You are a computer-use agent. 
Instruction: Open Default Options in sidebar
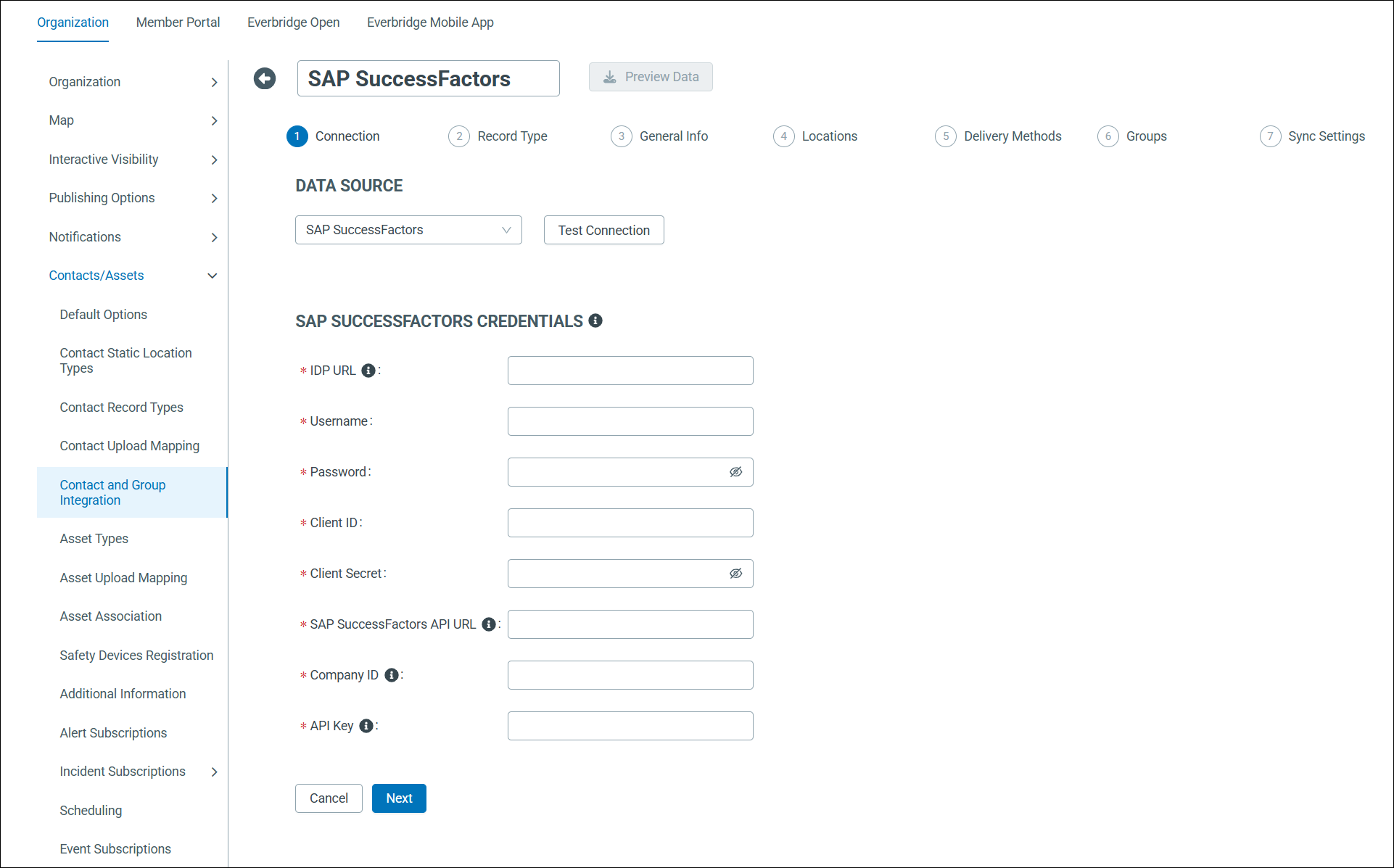[x=103, y=315]
